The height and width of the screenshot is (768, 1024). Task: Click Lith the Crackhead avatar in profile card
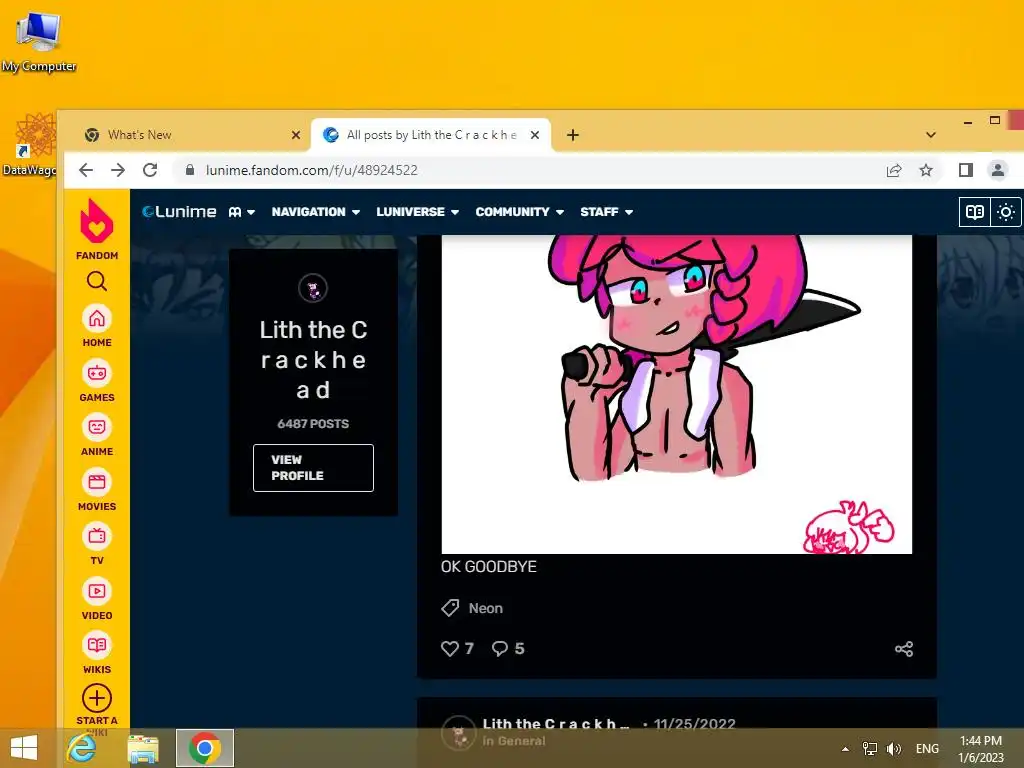pyautogui.click(x=313, y=288)
